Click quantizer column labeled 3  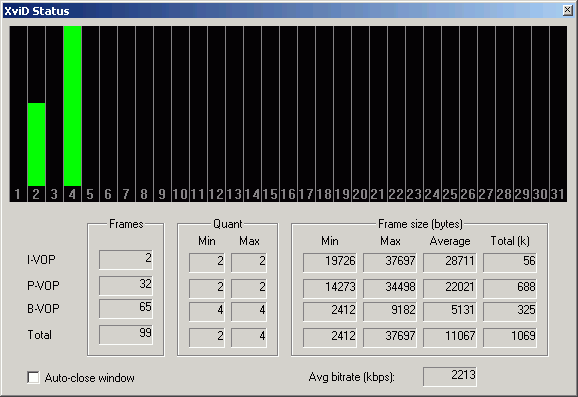[x=54, y=114]
